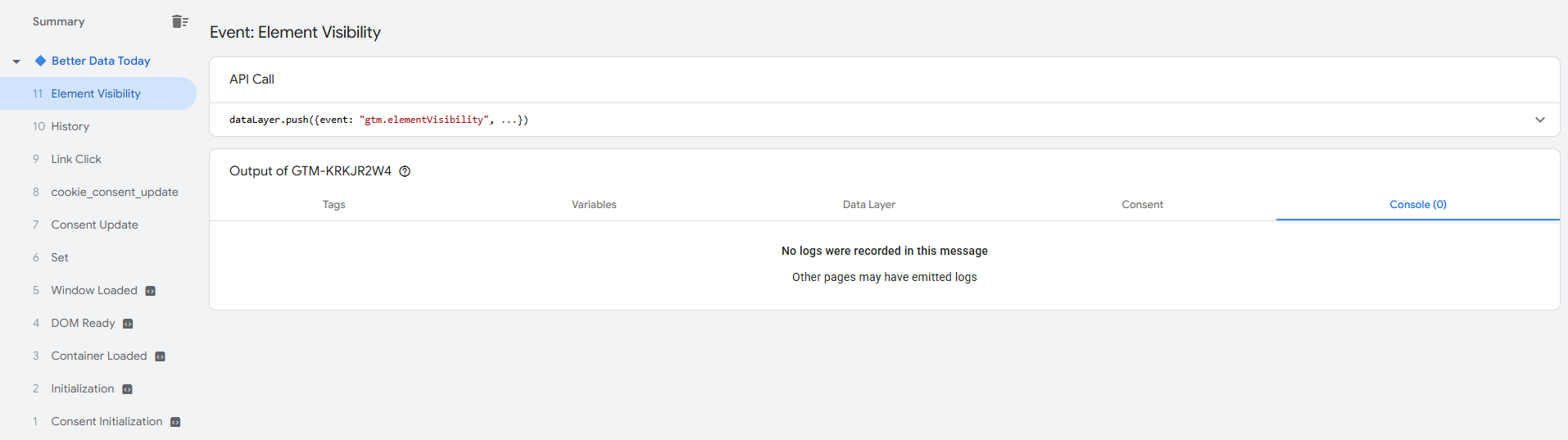Switch to the Tags tab
The height and width of the screenshot is (440, 1568).
333,204
